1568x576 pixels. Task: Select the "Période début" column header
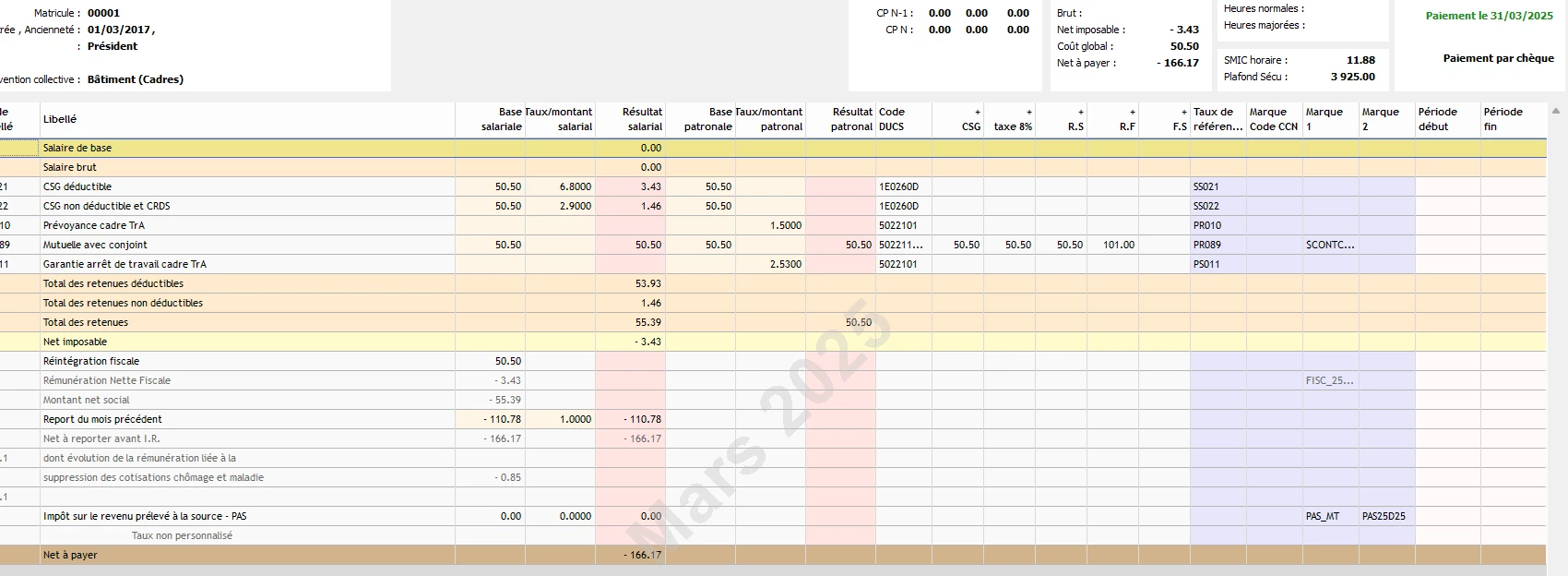click(1447, 120)
